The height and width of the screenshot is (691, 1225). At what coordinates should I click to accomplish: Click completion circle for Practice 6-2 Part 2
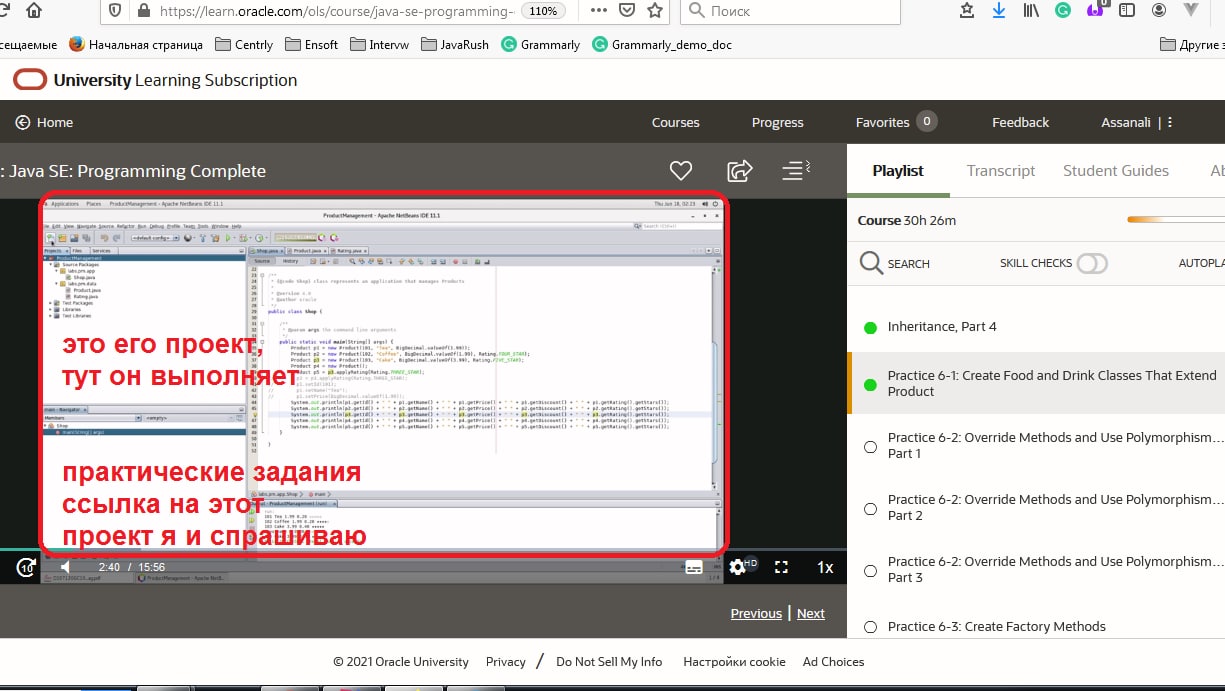[870, 508]
